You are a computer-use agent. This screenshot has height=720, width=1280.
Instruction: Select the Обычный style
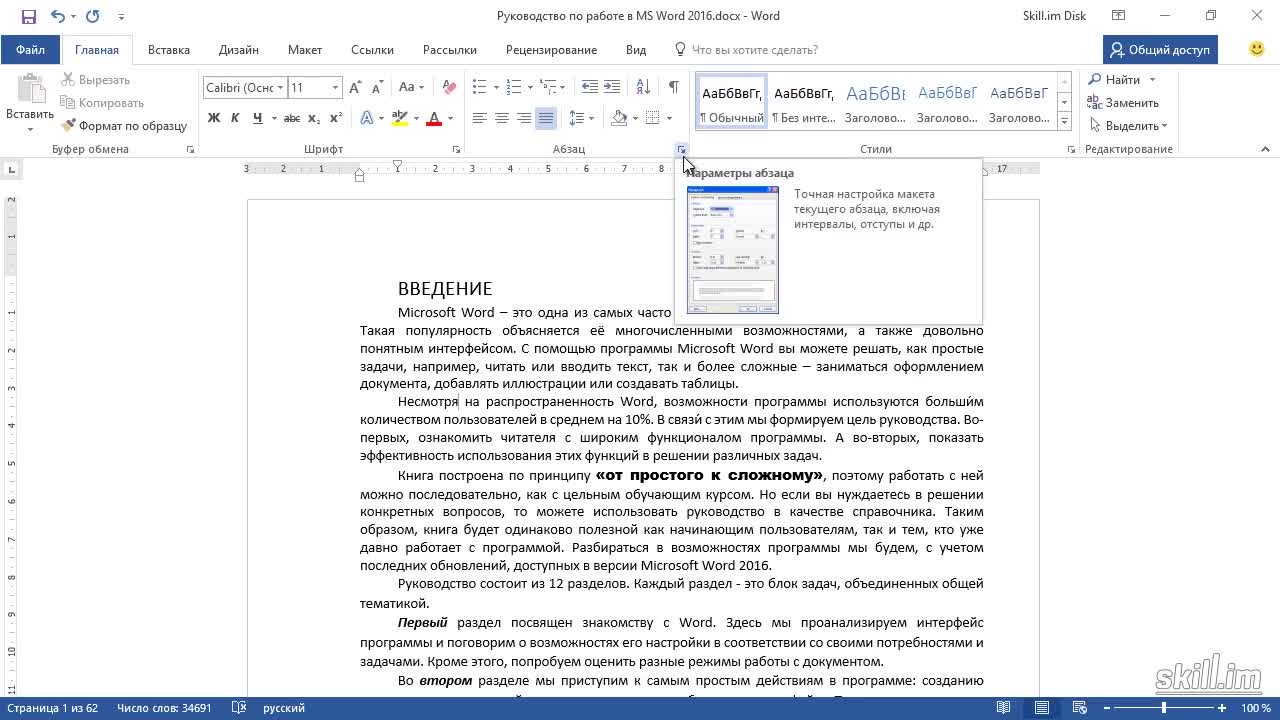(x=732, y=101)
